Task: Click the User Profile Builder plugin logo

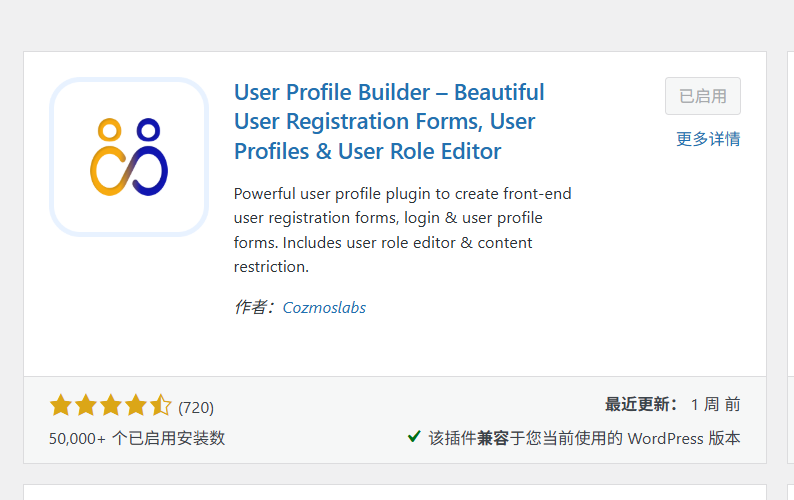Action: 129,157
